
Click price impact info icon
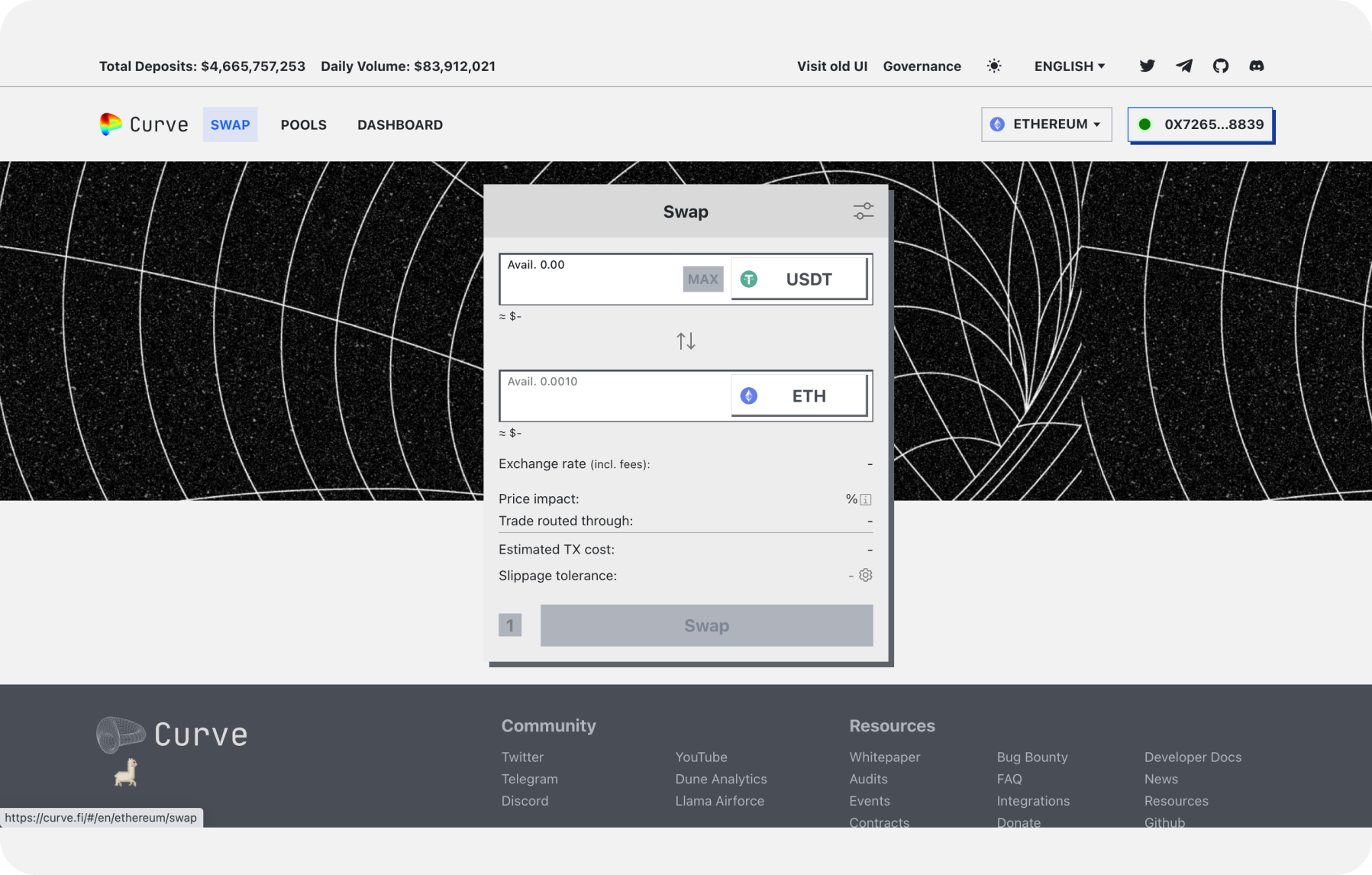pyautogui.click(x=866, y=499)
